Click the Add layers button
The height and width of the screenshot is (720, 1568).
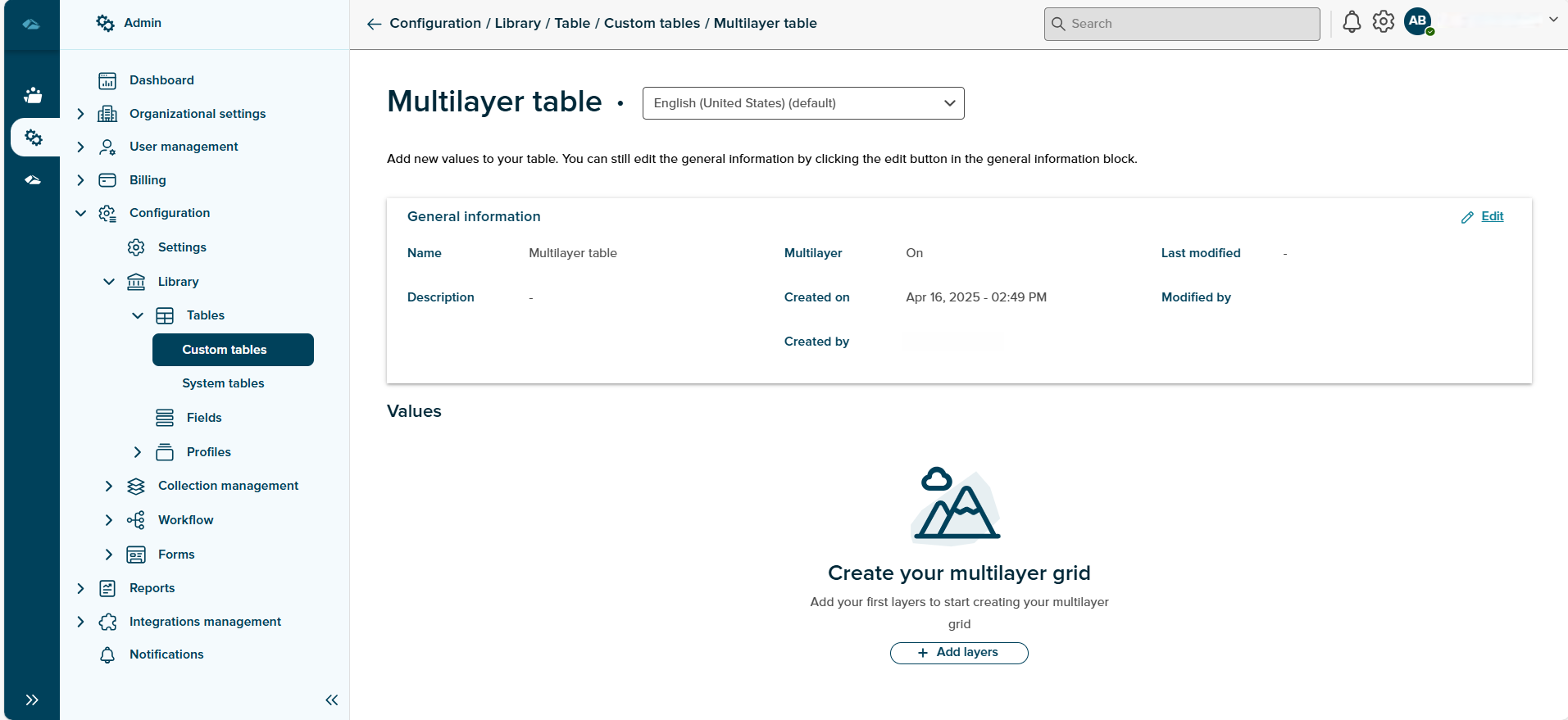959,653
